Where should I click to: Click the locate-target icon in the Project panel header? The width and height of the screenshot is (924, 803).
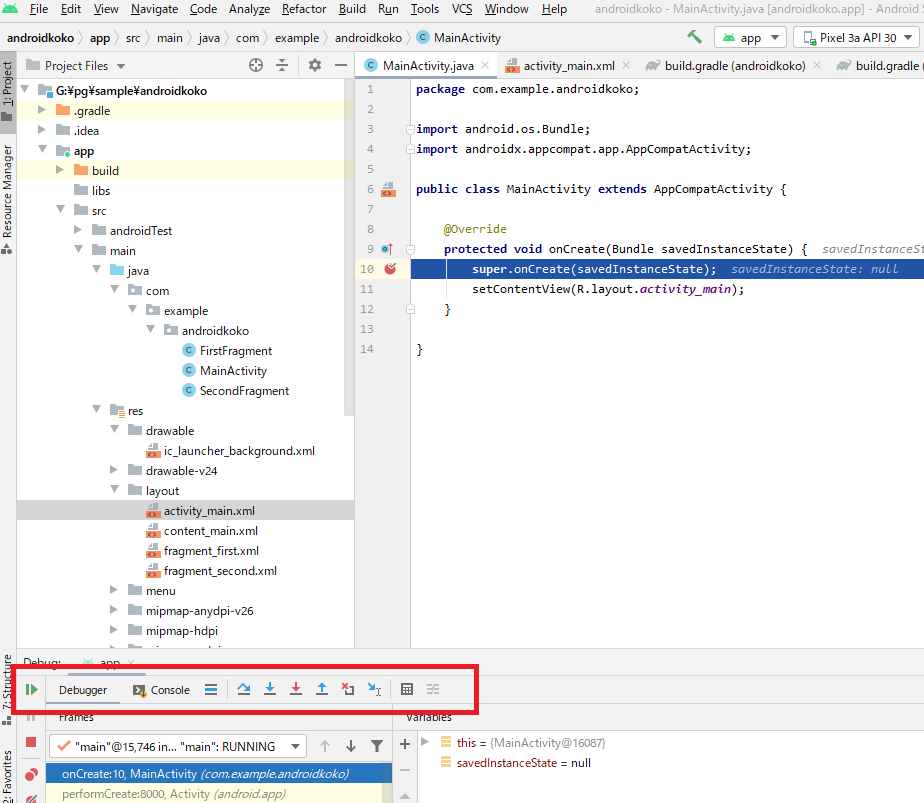(x=256, y=65)
